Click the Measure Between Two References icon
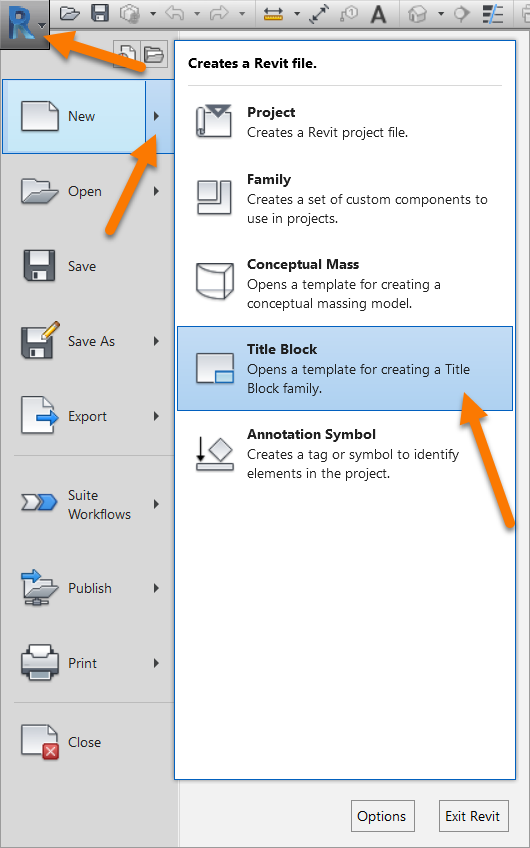The width and height of the screenshot is (530, 848). [273, 15]
